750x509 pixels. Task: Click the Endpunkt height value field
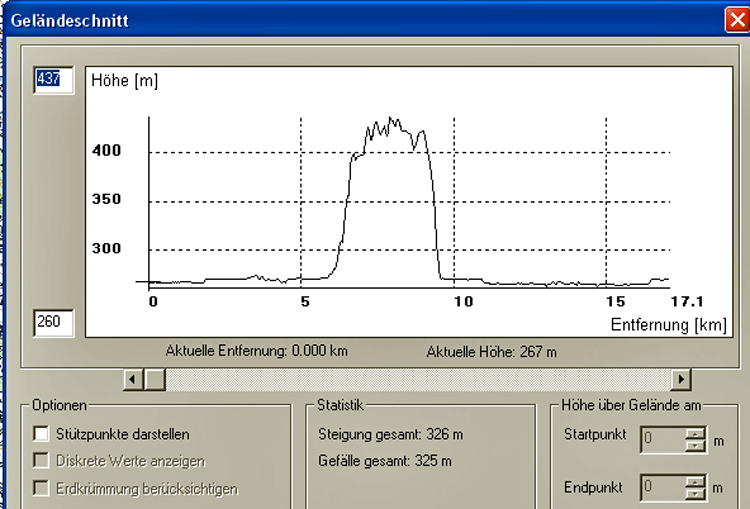pyautogui.click(x=659, y=488)
